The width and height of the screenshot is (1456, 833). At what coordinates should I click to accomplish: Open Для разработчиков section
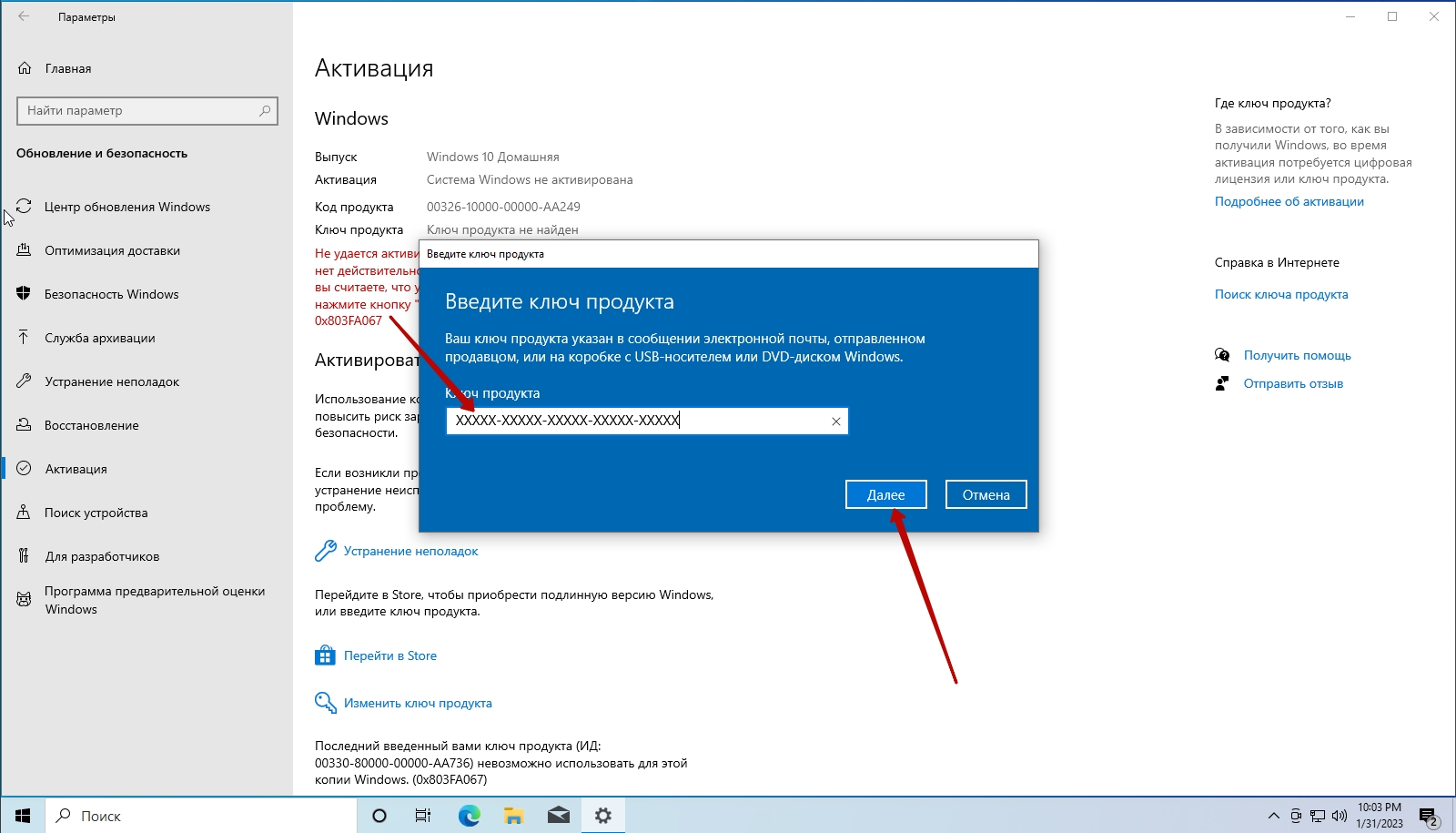tap(102, 556)
